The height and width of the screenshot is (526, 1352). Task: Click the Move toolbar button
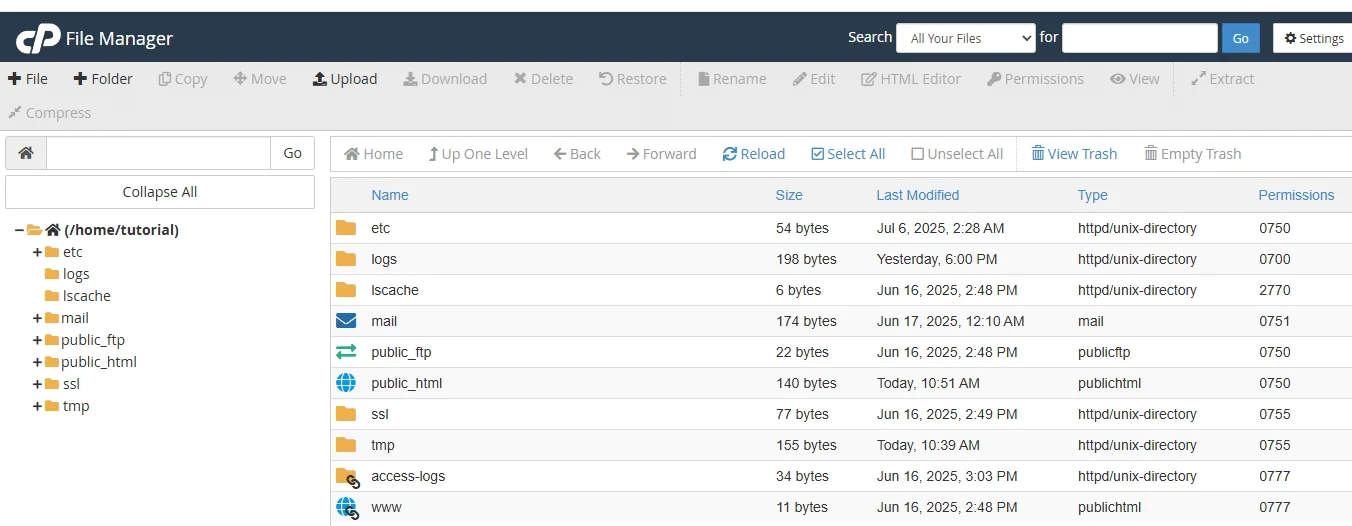point(260,79)
